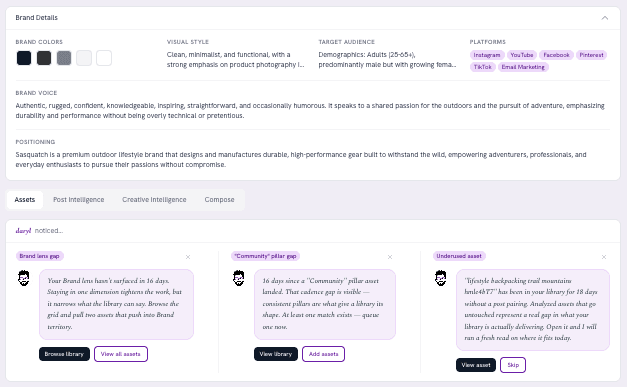Click the Brand Details header title

point(36,18)
